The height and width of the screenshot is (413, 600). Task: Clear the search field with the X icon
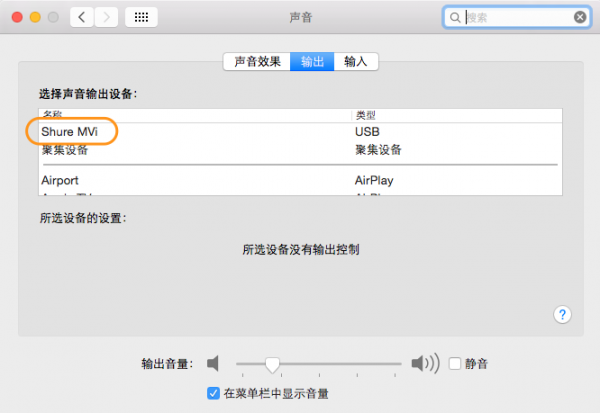click(580, 17)
